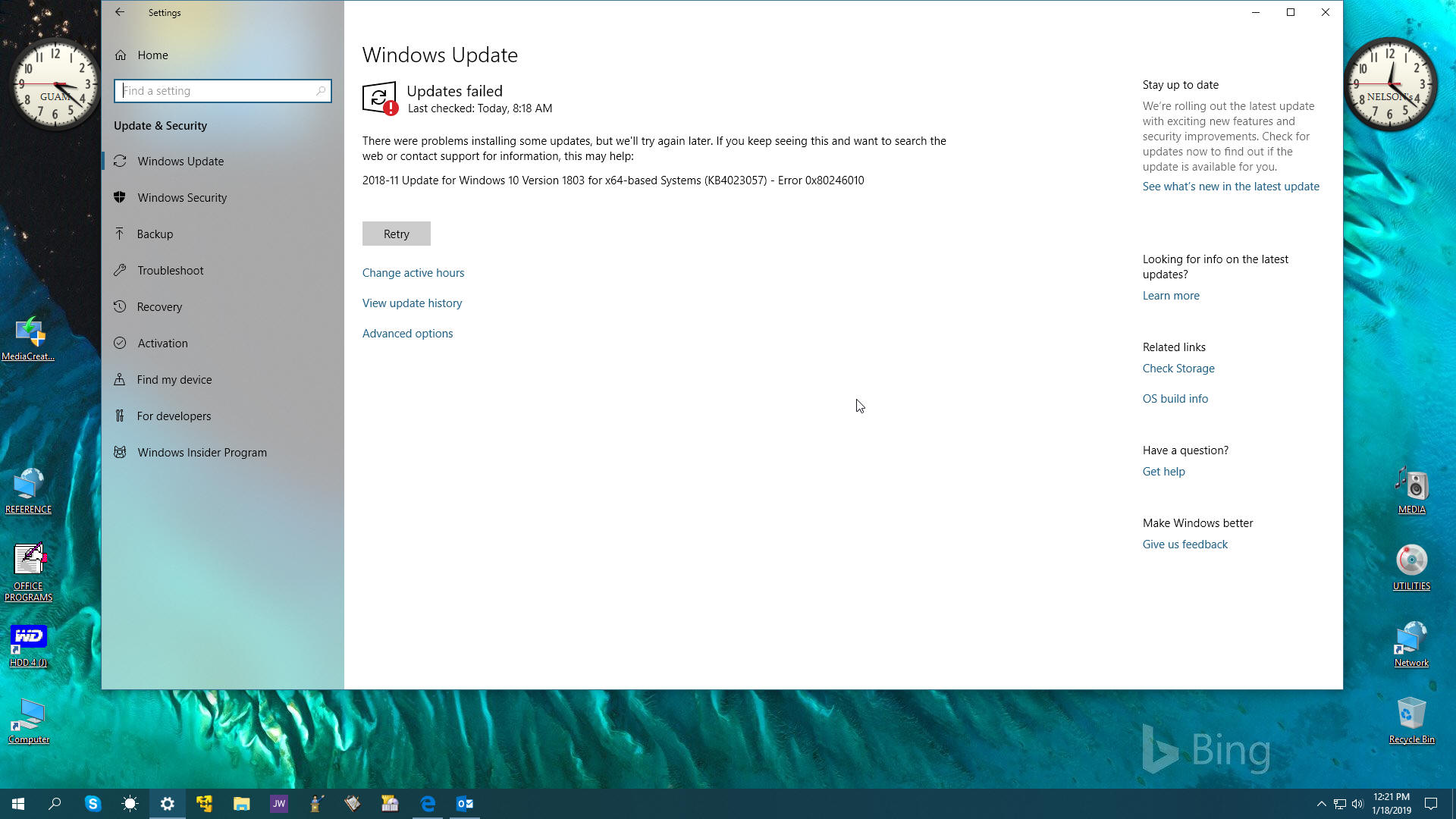The image size is (1456, 819).
Task: Select the REFERENCE desktop icon
Action: click(x=28, y=491)
